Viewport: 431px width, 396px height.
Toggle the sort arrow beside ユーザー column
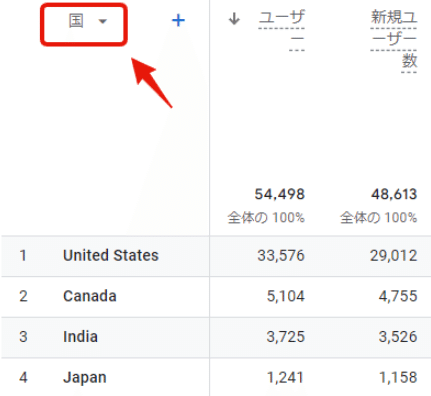(x=234, y=19)
